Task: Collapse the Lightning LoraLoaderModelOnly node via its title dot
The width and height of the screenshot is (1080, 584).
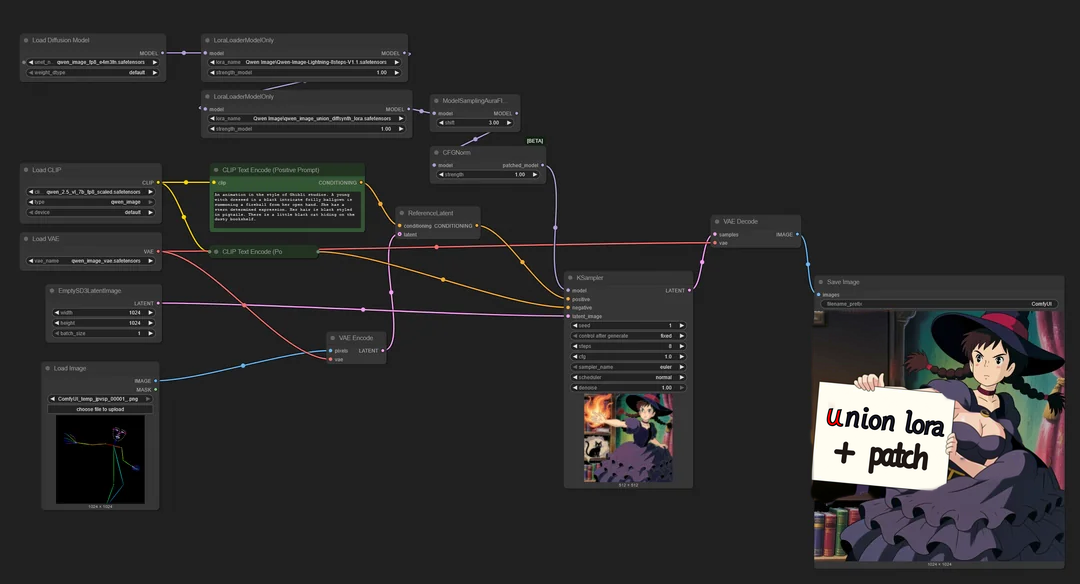Action: coord(208,41)
